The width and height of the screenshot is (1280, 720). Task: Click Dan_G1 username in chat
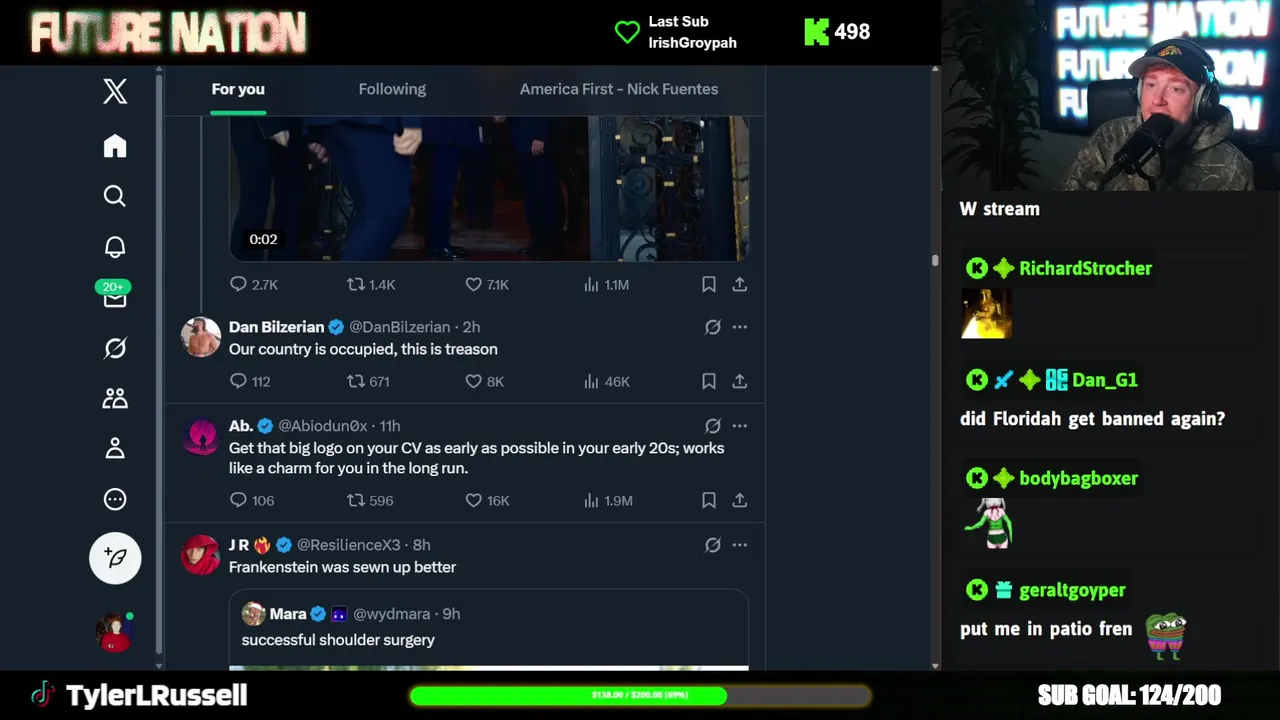[x=1104, y=380]
